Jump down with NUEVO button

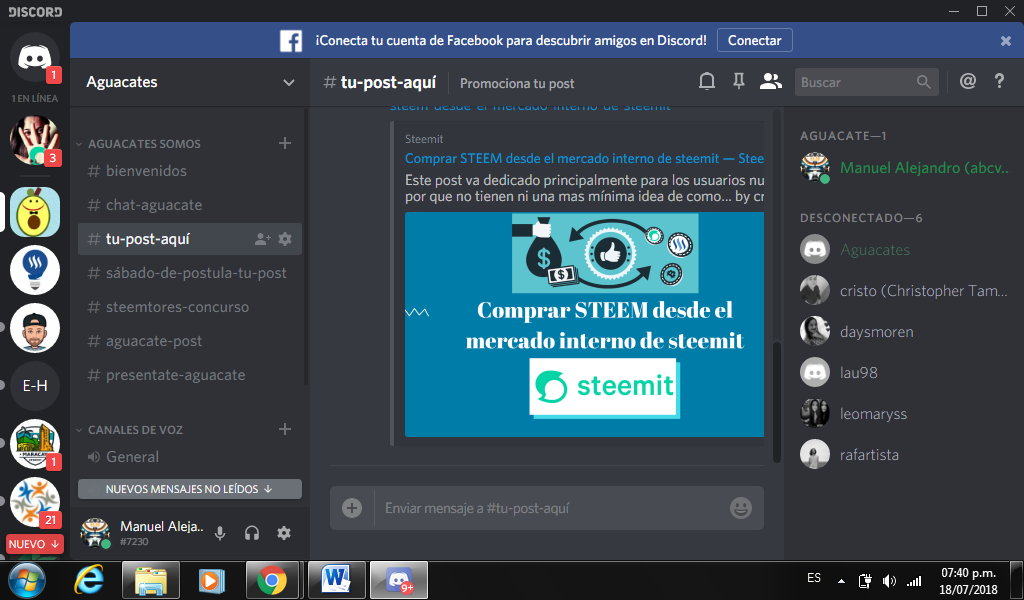click(x=35, y=544)
